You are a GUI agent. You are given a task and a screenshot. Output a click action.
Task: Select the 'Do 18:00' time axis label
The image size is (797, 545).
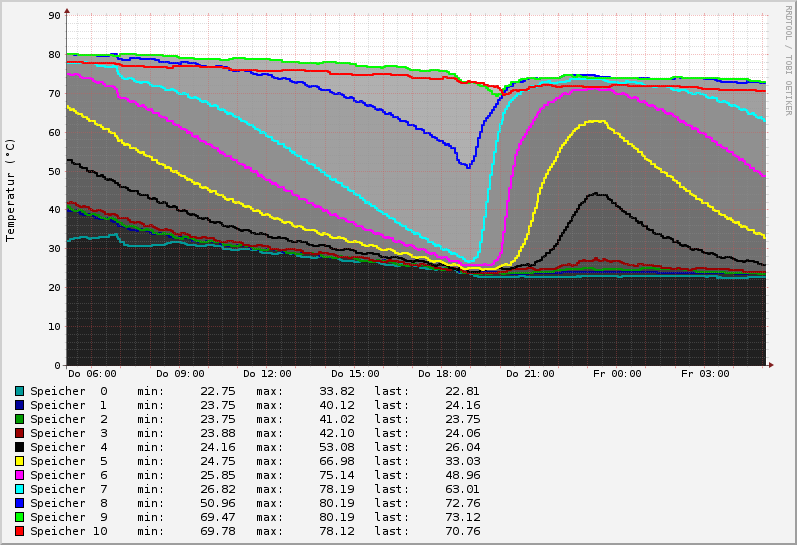point(442,374)
